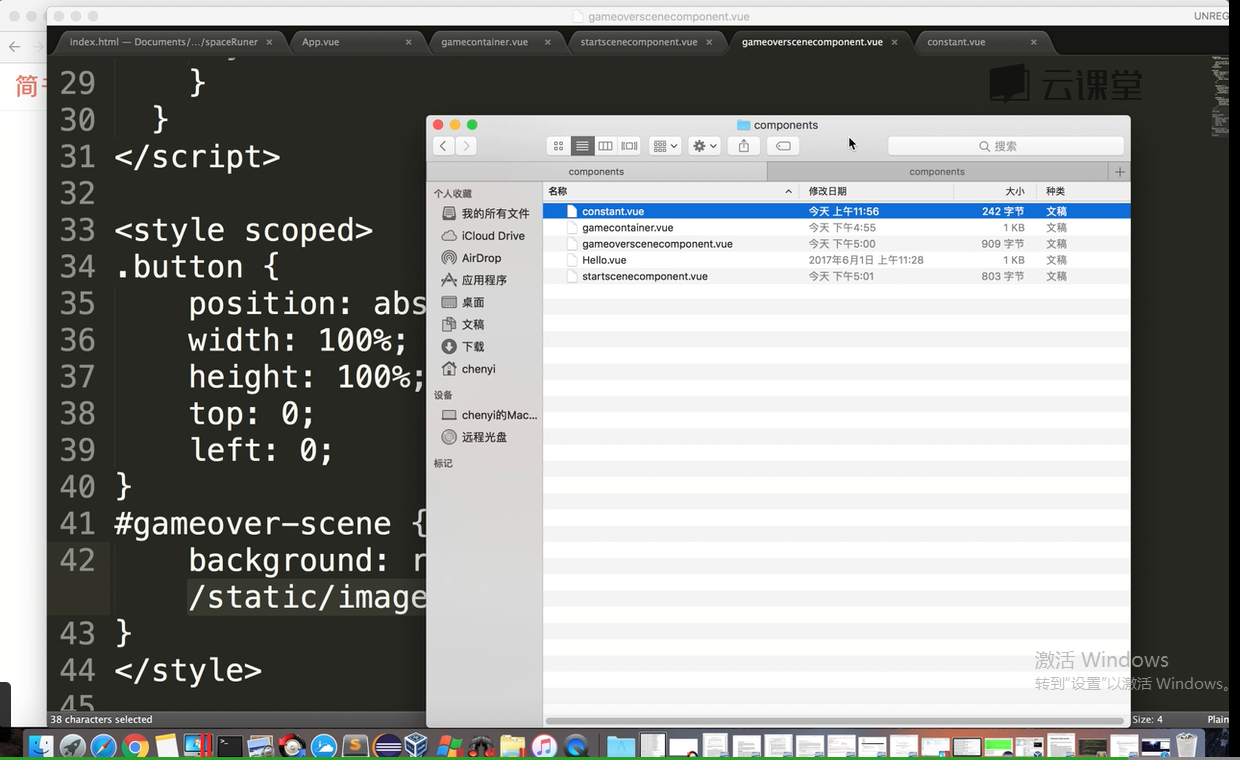Switch to the constant.vue editor tab
Viewport: 1240px width, 760px height.
956,42
